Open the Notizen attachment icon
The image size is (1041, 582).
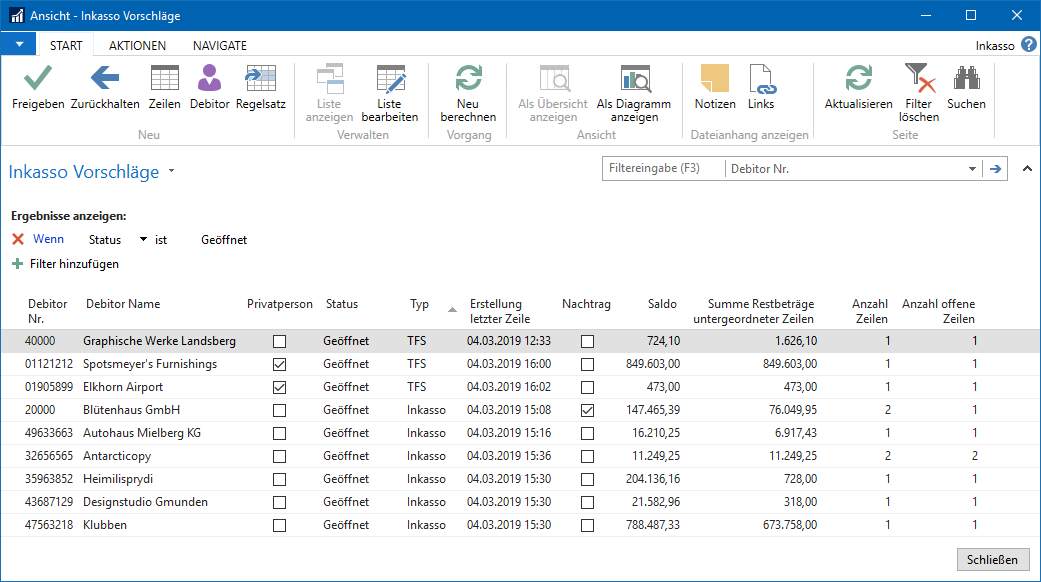[715, 79]
